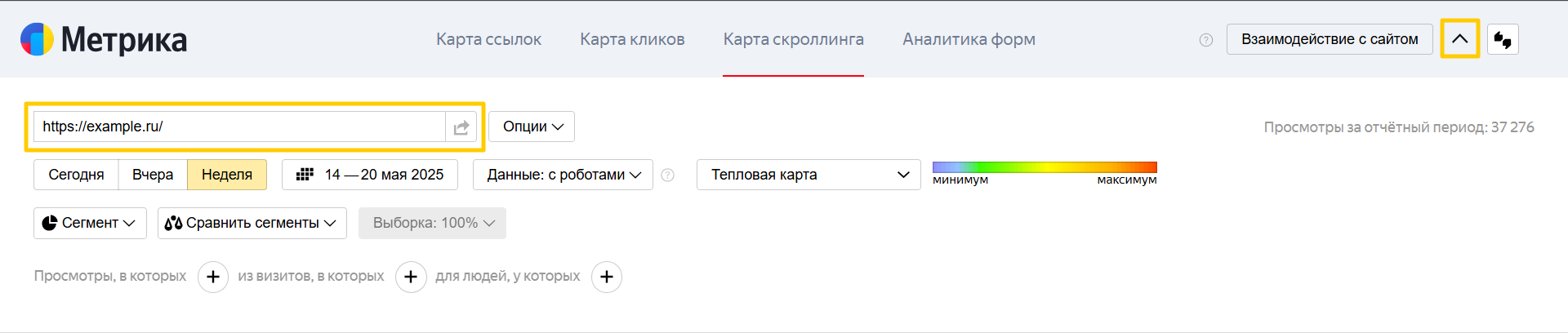Switch to Аналитика форм tab
Viewport: 1568px width, 333px height.
[x=969, y=39]
